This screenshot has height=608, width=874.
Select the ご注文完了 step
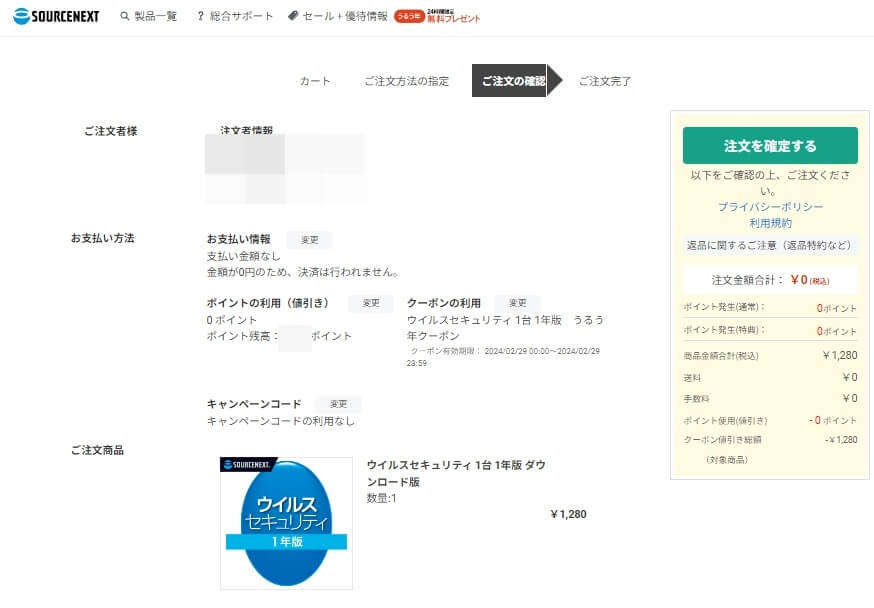605,81
